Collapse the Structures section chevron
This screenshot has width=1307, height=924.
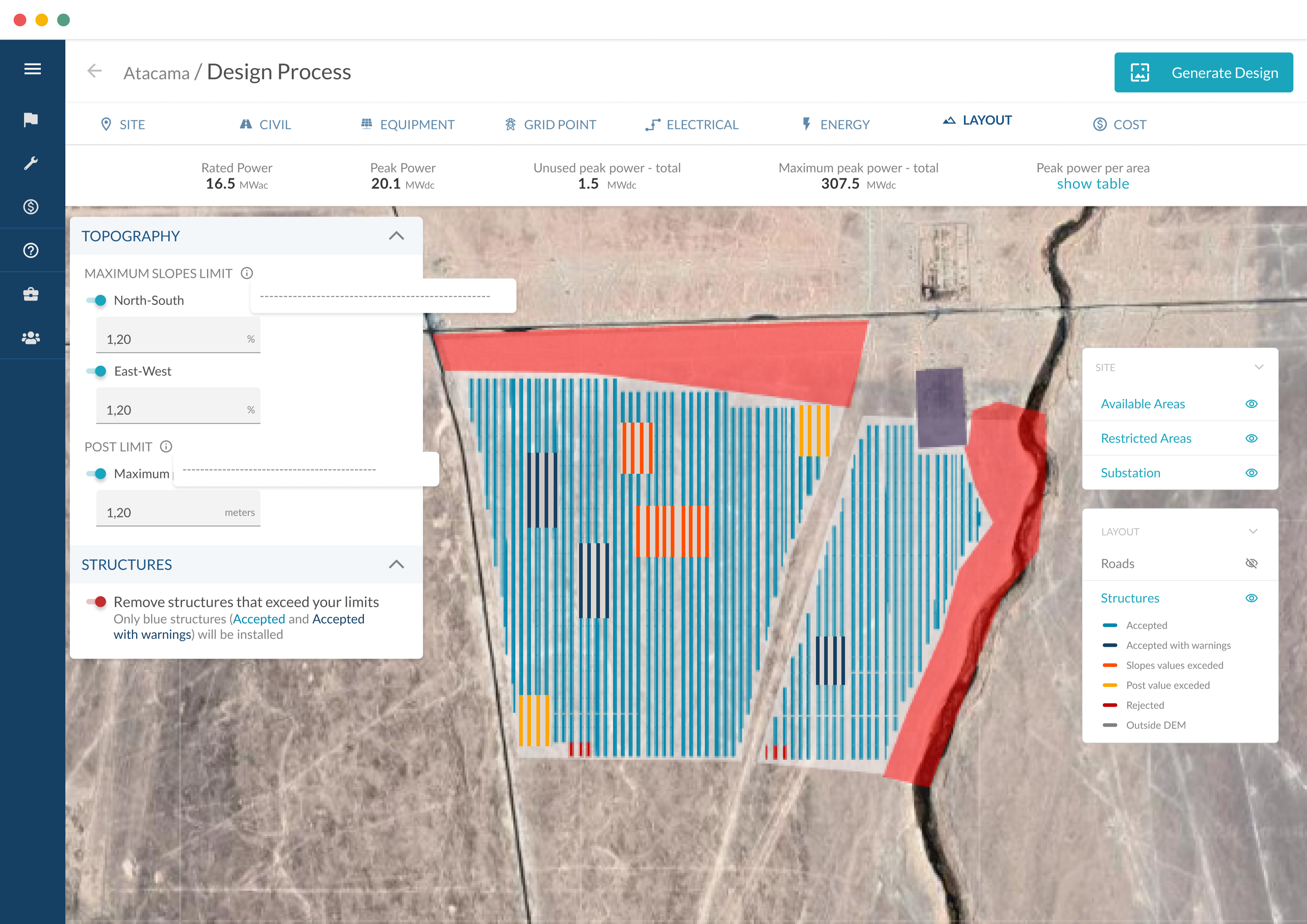(396, 564)
